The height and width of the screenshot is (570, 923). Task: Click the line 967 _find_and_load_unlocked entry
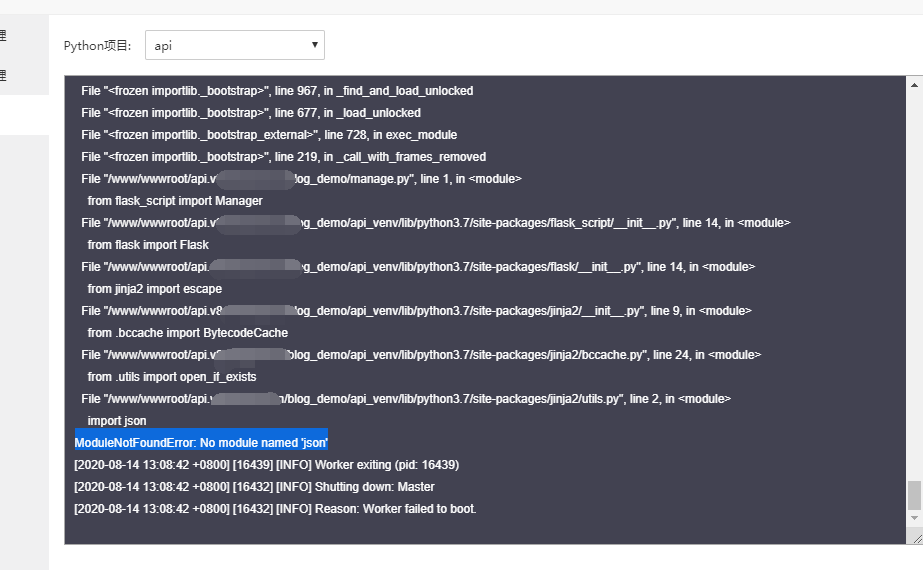click(x=277, y=91)
